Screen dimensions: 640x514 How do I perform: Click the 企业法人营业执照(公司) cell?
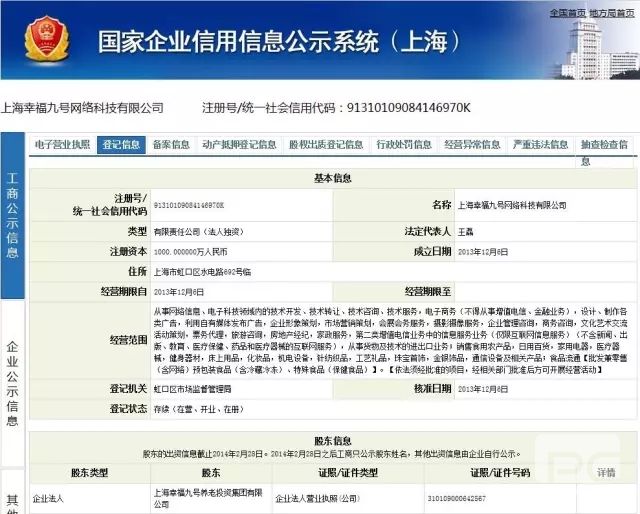(x=317, y=498)
